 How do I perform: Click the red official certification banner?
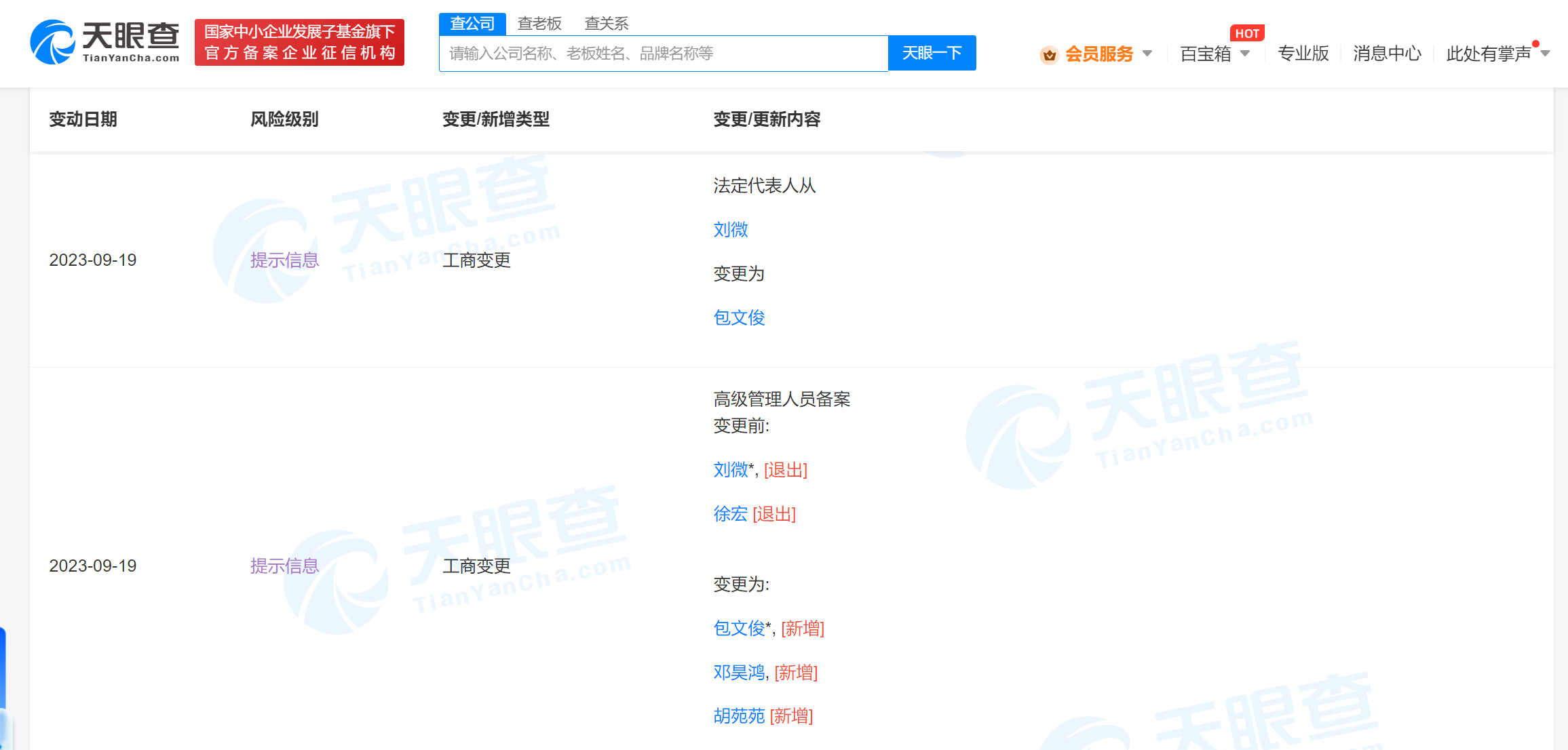[x=299, y=42]
